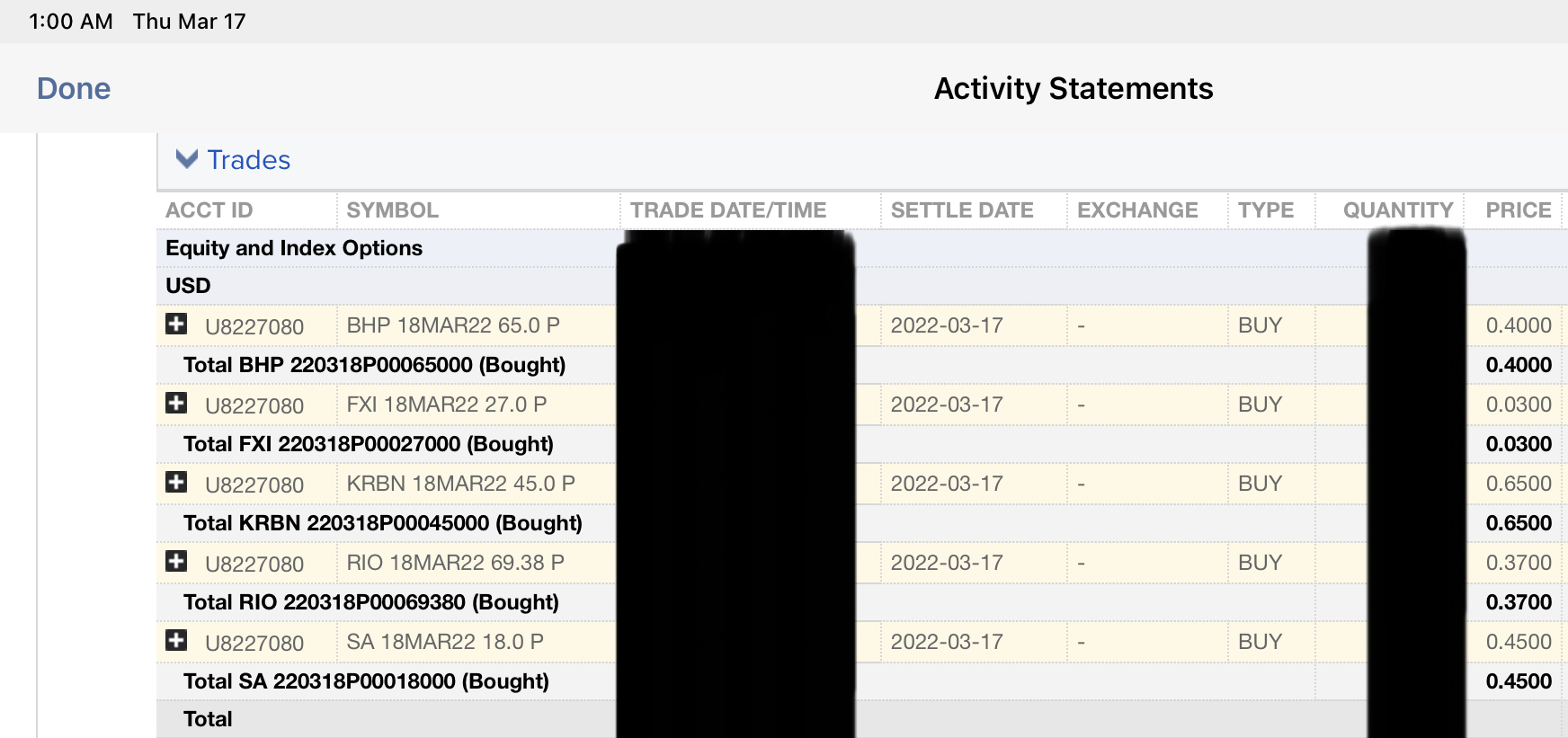Screen dimensions: 1568x738
Task: Expand the SA 18MAR22 18.0 P trade row
Action: coord(176,640)
